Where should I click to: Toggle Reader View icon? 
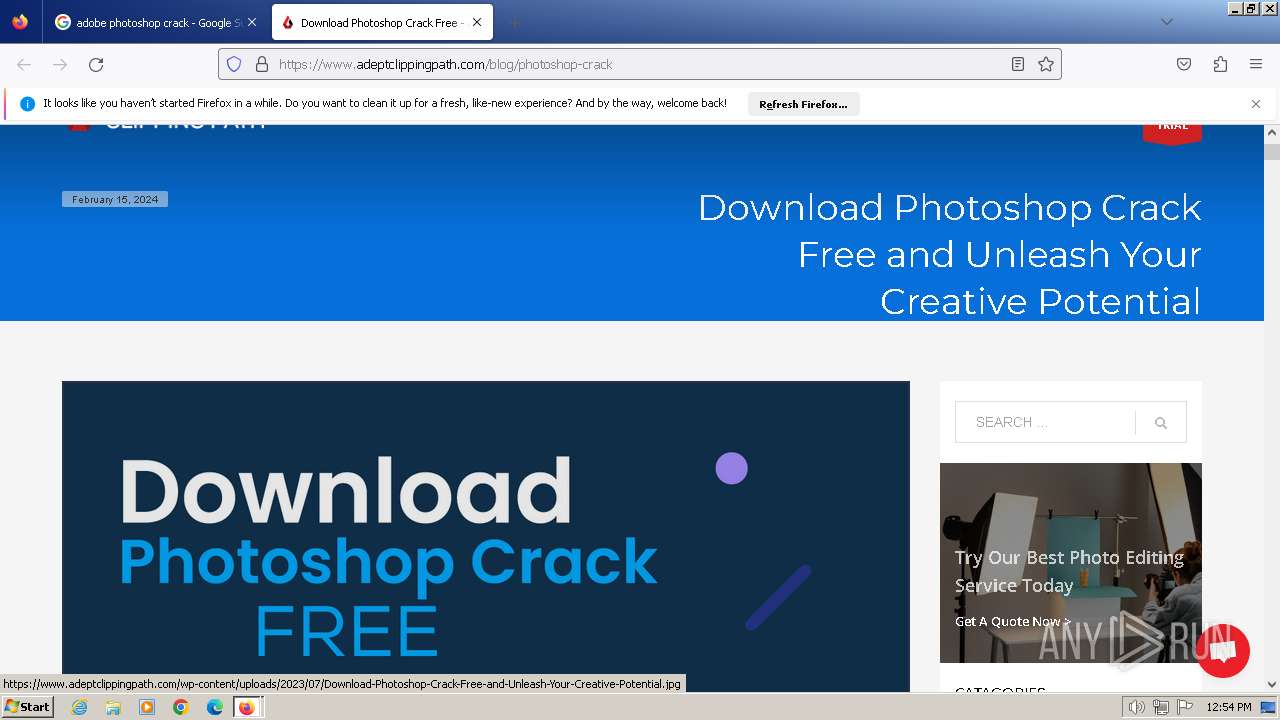1018,64
